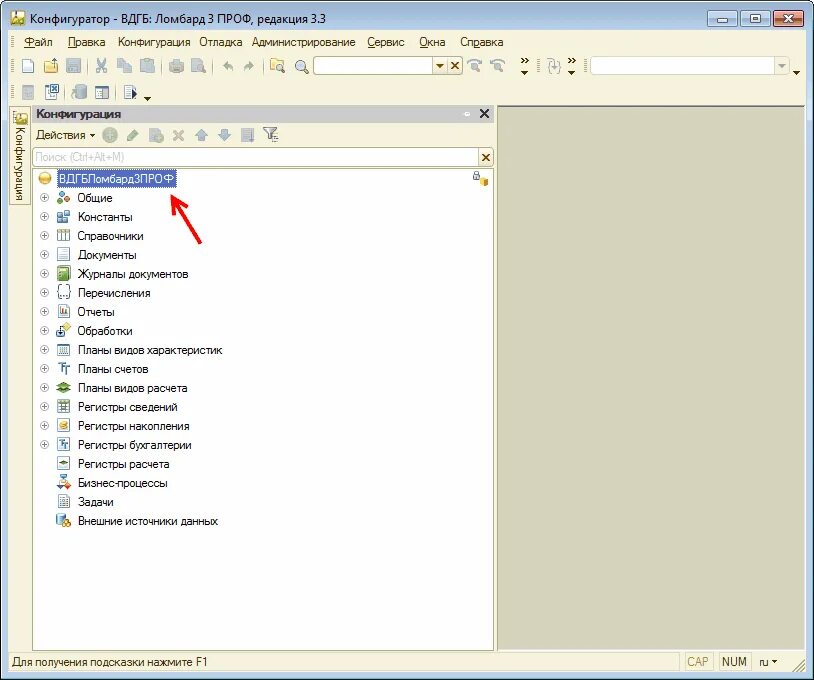
Task: Expand the Отчеты tree node
Action: [x=45, y=311]
